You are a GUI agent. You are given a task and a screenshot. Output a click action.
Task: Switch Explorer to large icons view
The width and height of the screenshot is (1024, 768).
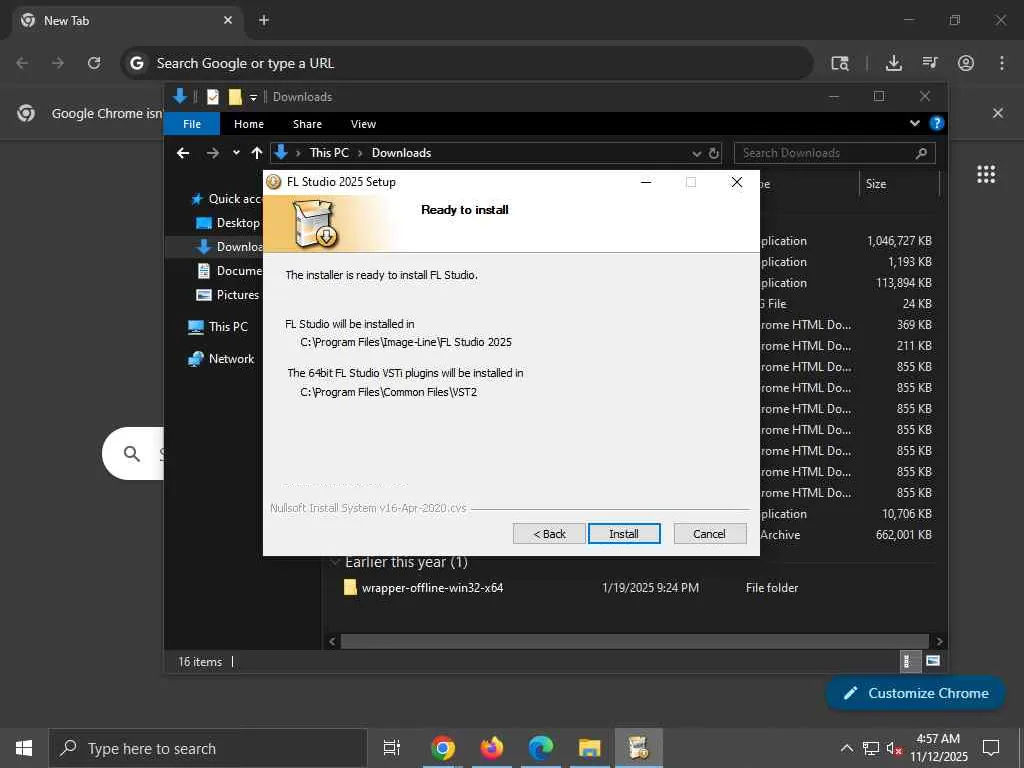(933, 662)
